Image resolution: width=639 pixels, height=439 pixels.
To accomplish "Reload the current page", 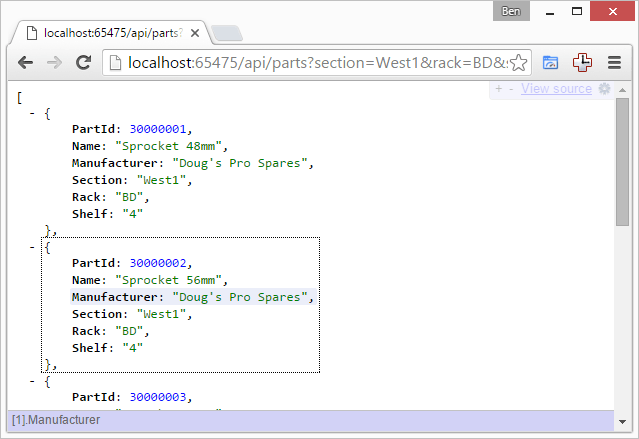I will click(x=84, y=62).
